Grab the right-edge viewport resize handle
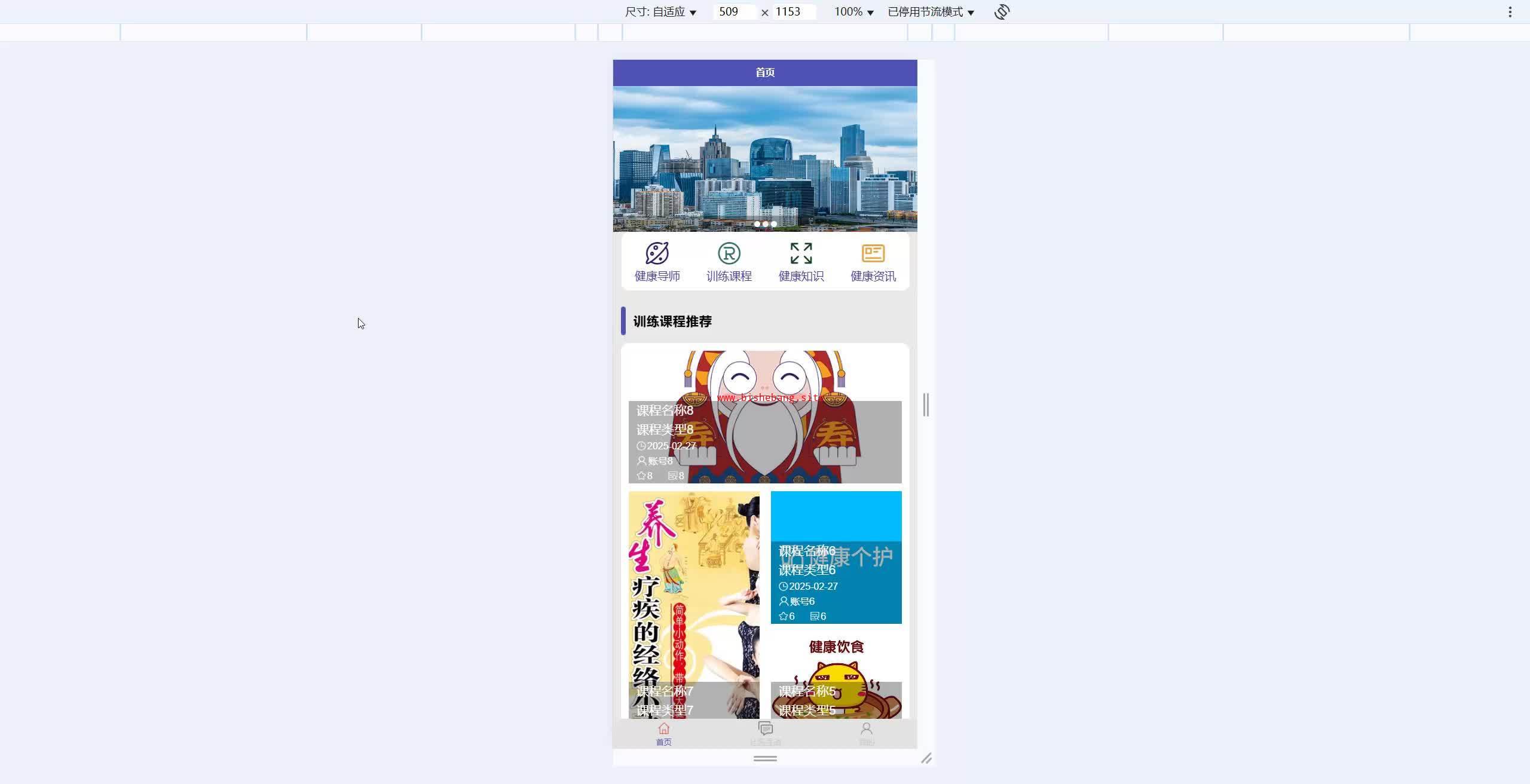Screen dimensions: 1530x784 pos(926,405)
